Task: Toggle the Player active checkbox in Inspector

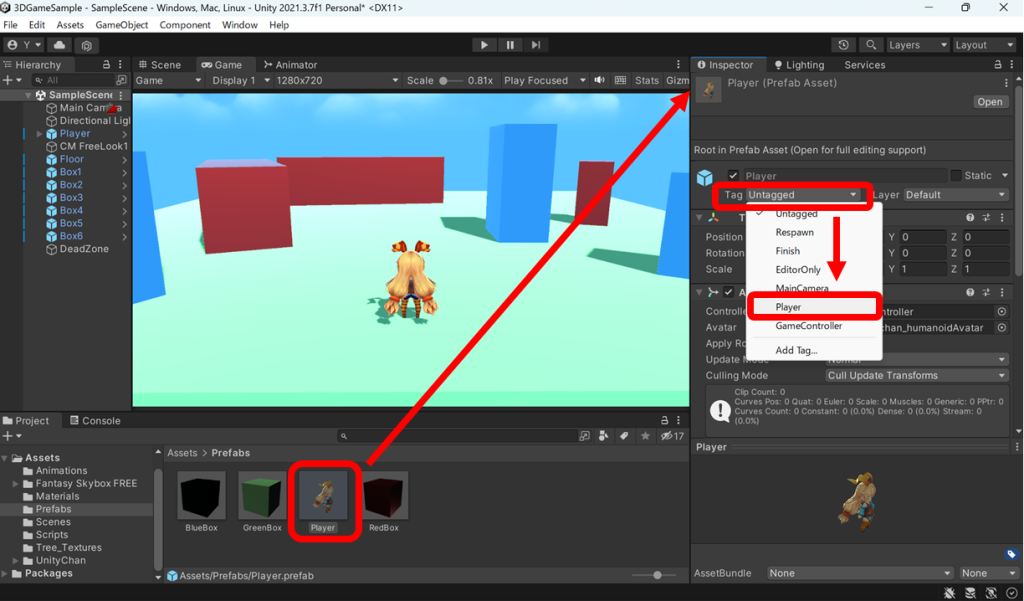Action: 733,175
